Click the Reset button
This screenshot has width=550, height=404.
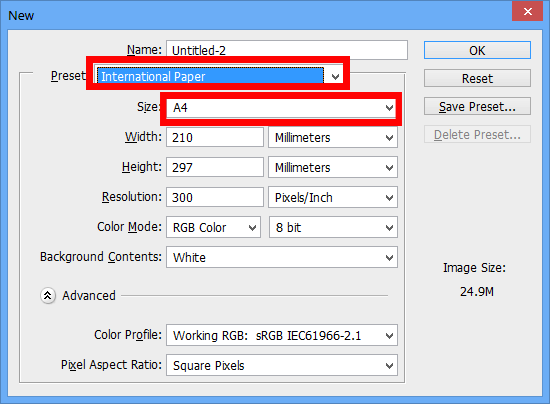click(477, 78)
